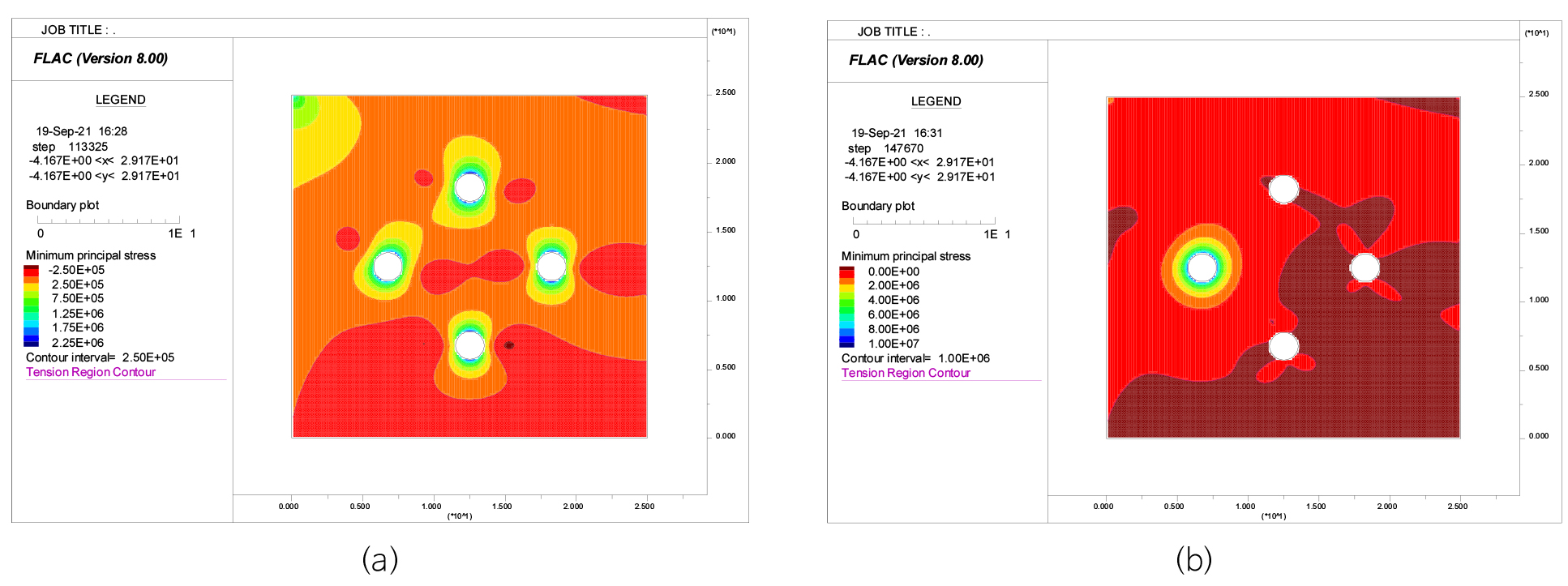Click Tension Region Contour in plot (a)

(x=91, y=372)
